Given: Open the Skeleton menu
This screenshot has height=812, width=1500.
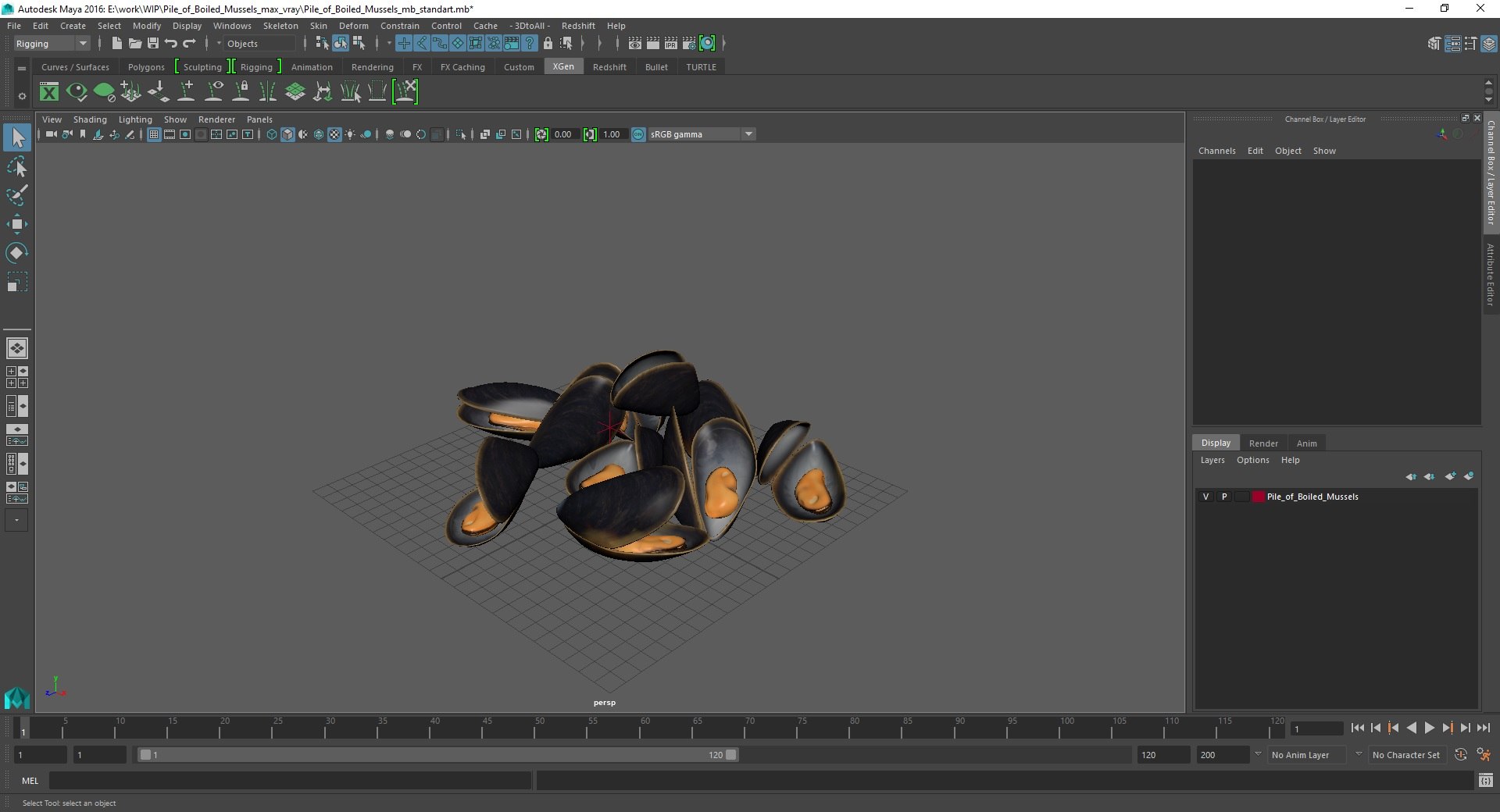Looking at the screenshot, I should point(280,26).
